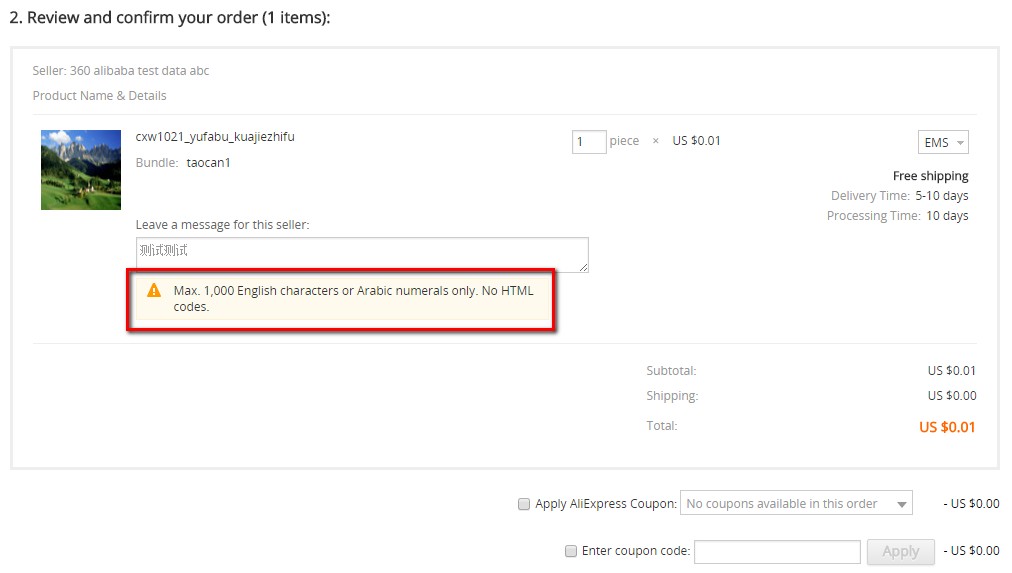Image resolution: width=1012 pixels, height=573 pixels.
Task: Open the EMS shipping method dropdown
Action: (943, 143)
